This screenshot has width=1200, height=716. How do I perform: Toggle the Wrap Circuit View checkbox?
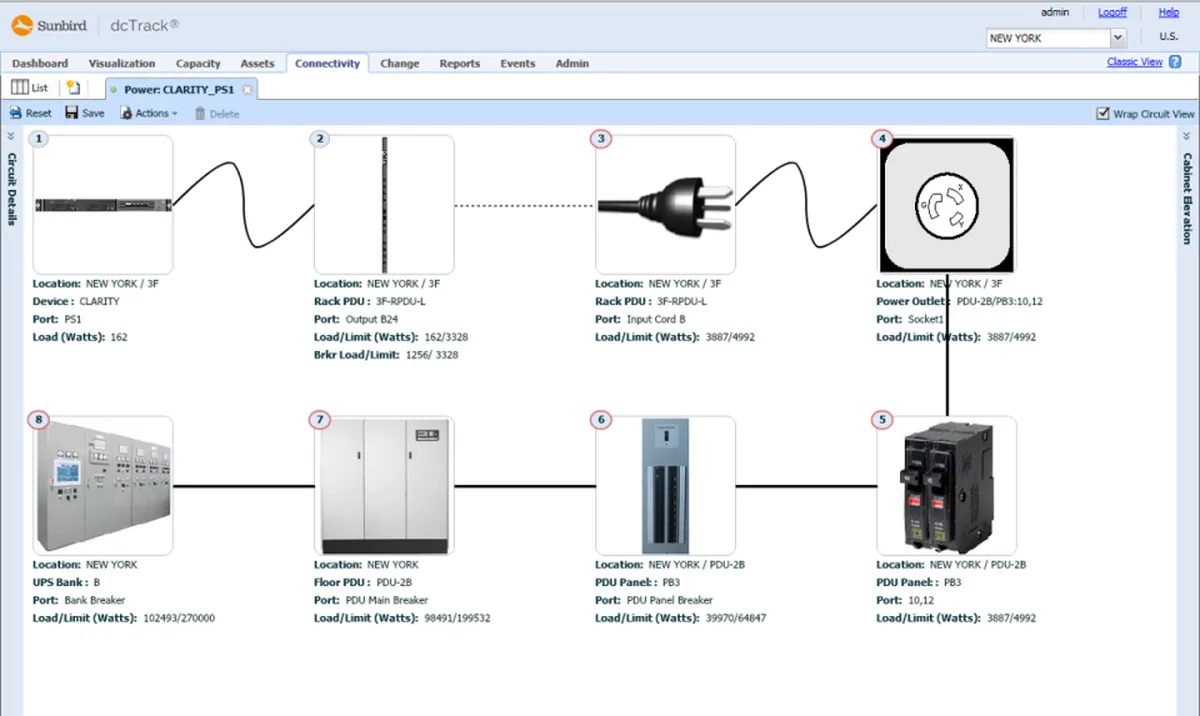[1103, 114]
